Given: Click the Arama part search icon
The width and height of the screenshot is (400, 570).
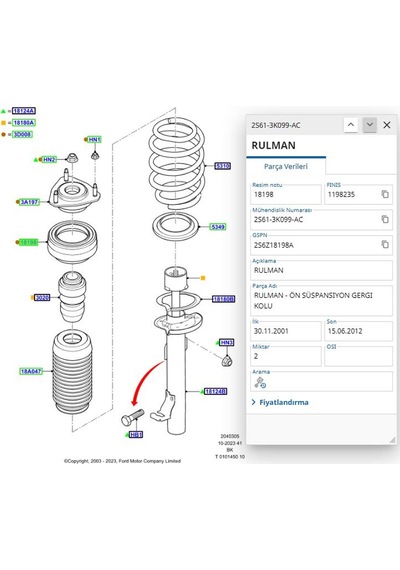Looking at the screenshot, I should pos(260,382).
